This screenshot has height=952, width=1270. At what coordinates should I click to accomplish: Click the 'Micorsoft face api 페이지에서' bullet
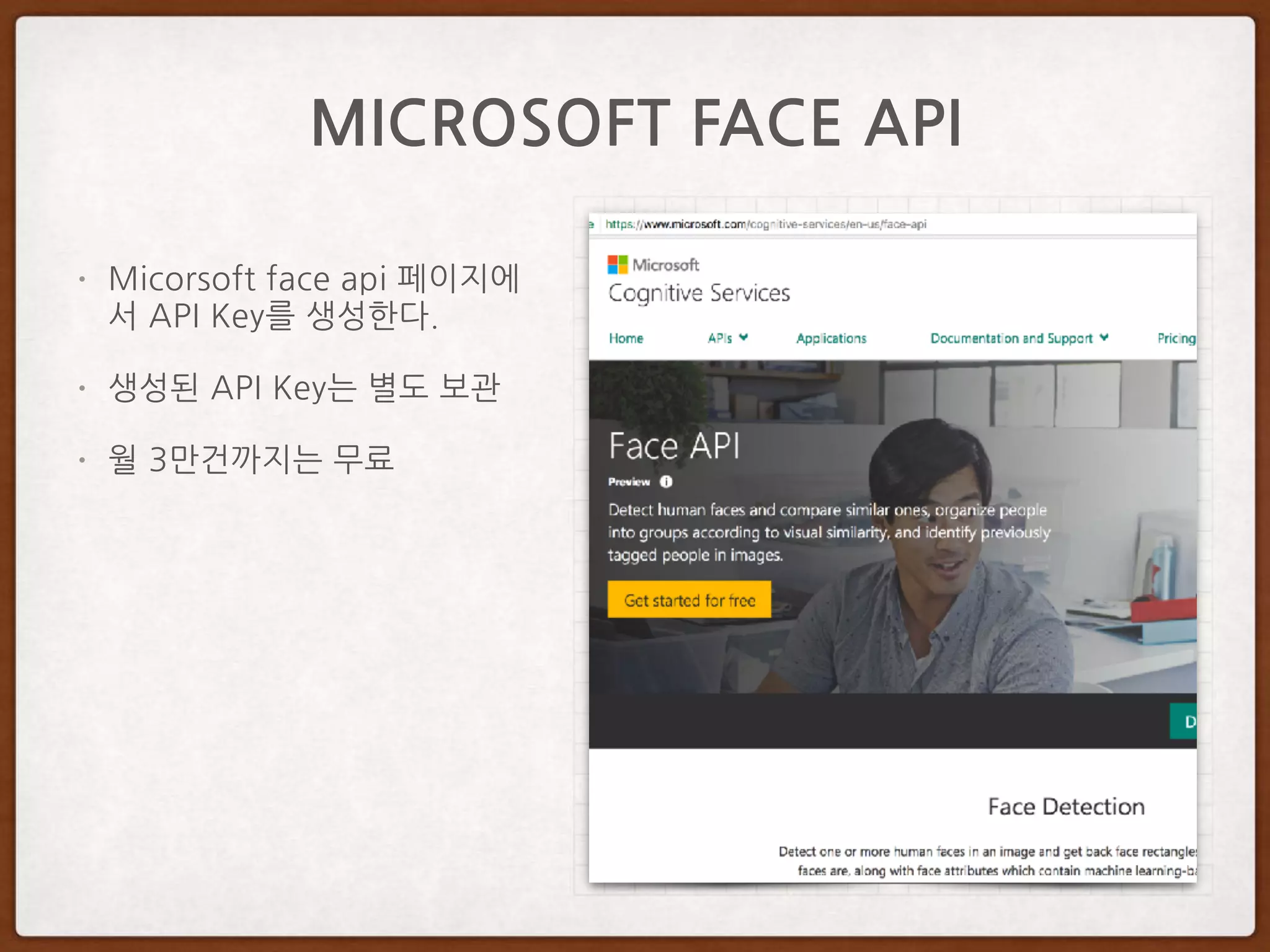coord(314,297)
